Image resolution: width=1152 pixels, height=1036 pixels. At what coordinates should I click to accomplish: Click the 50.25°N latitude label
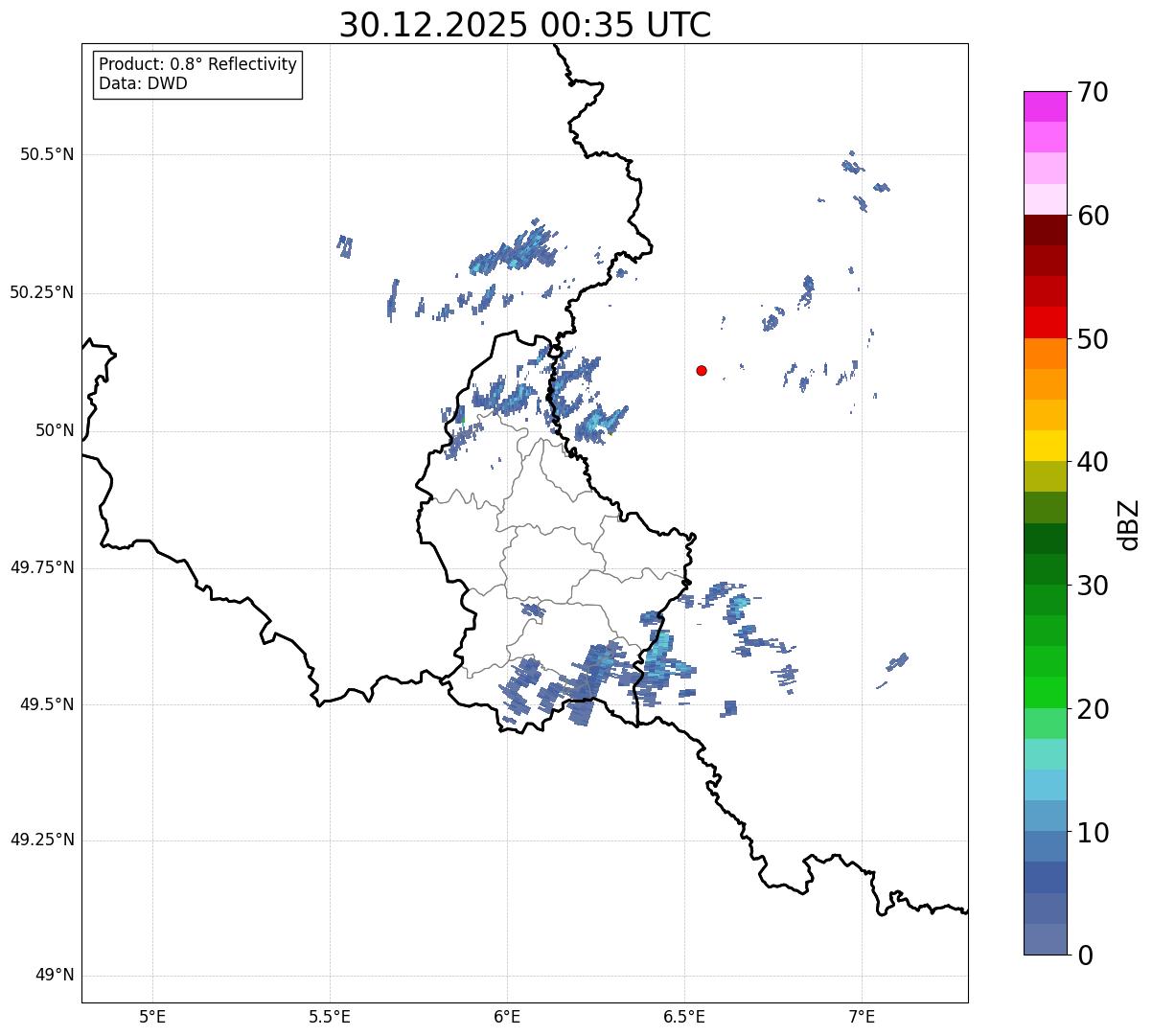(x=41, y=292)
